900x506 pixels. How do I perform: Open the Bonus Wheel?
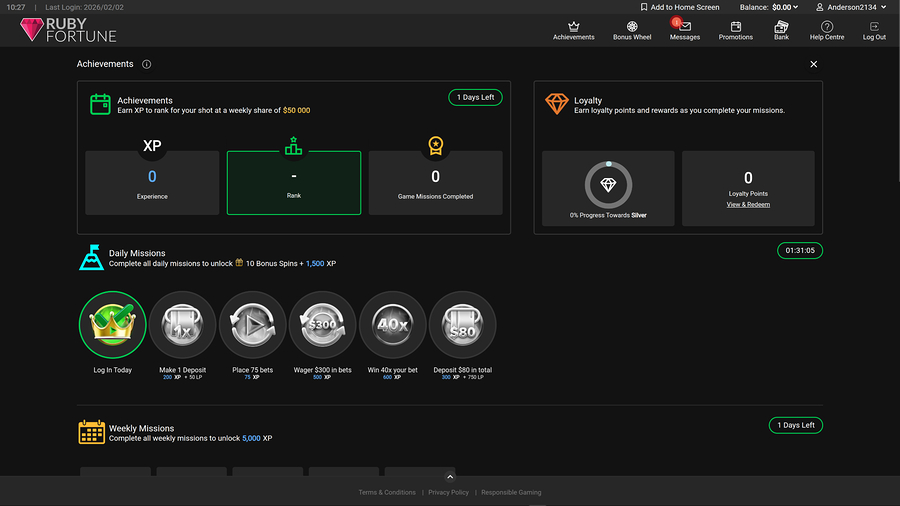click(632, 30)
